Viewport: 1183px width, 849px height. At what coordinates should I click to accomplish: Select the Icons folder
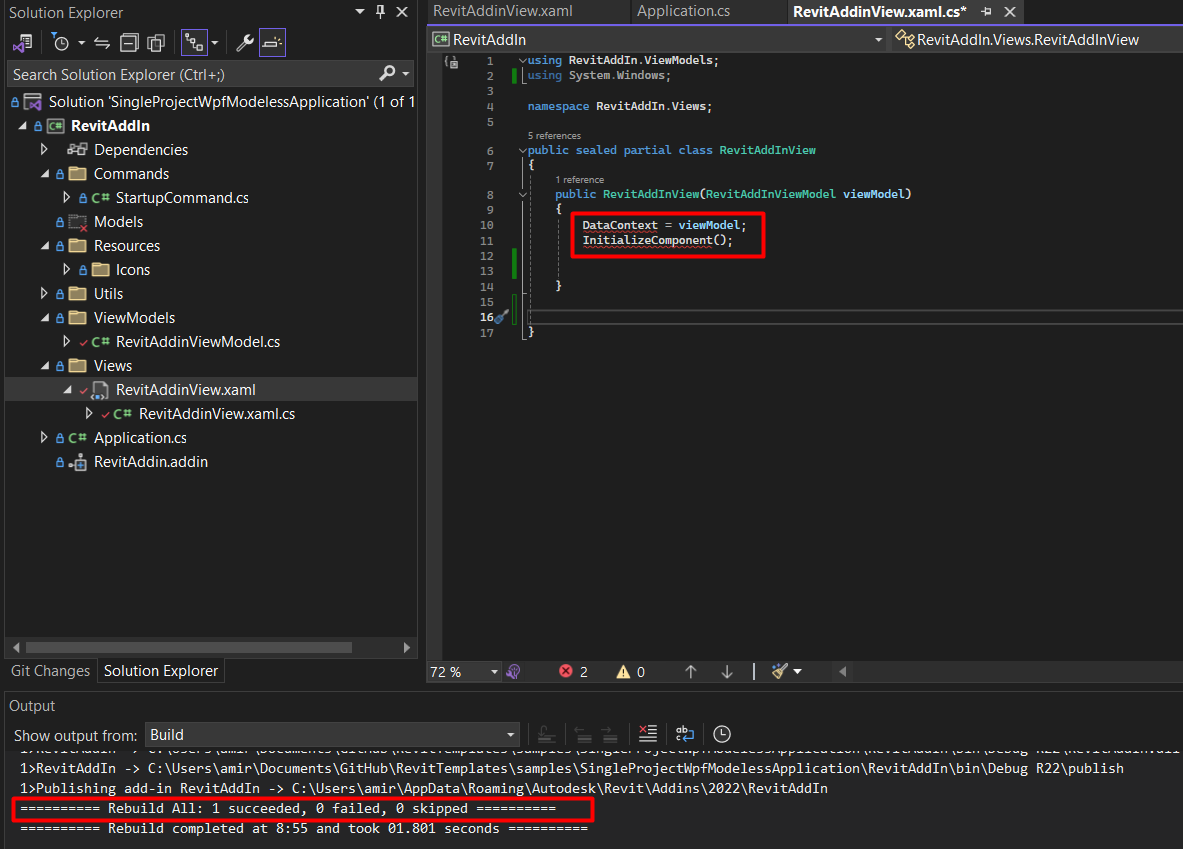click(133, 270)
